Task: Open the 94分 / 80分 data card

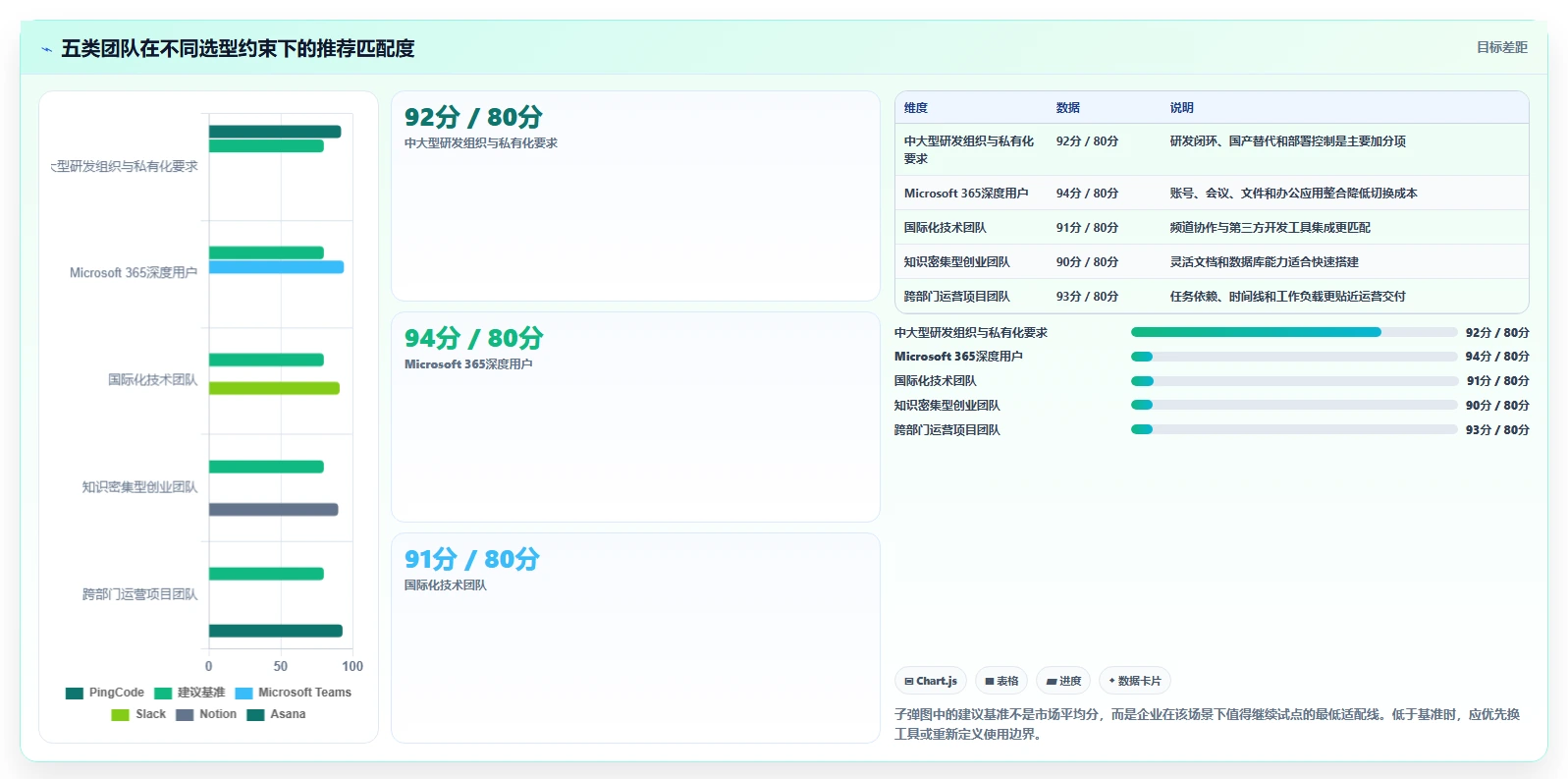Action: tap(635, 417)
